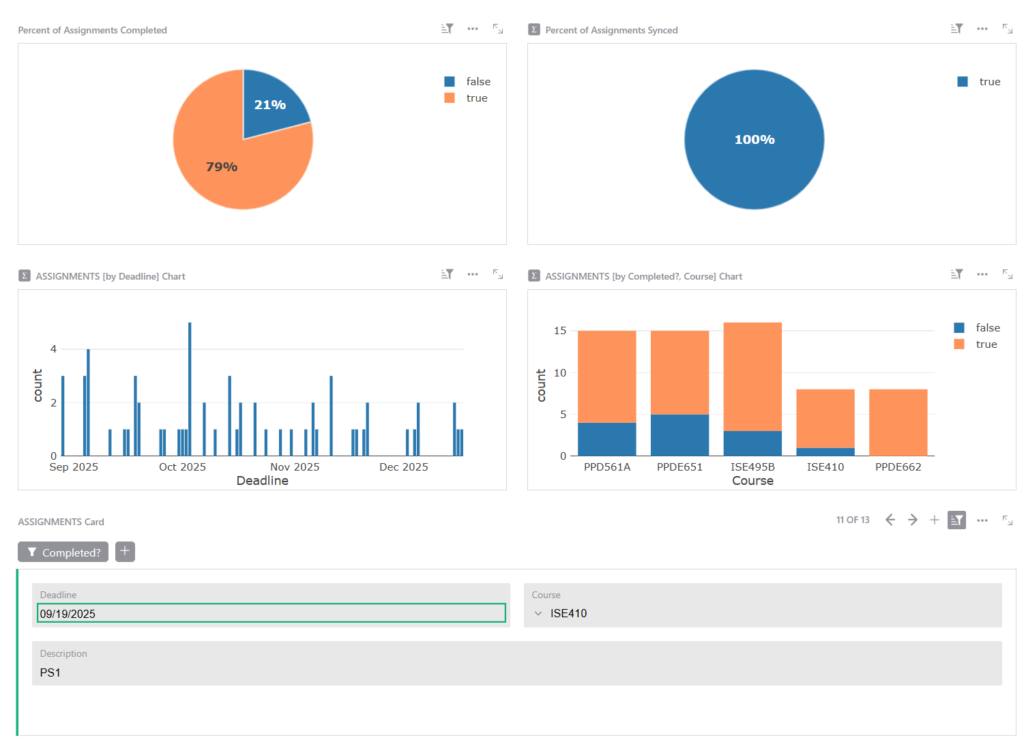Toggle 'true' legend entry in Course bar chart
Screen dimensions: 1024x755
click(x=986, y=344)
